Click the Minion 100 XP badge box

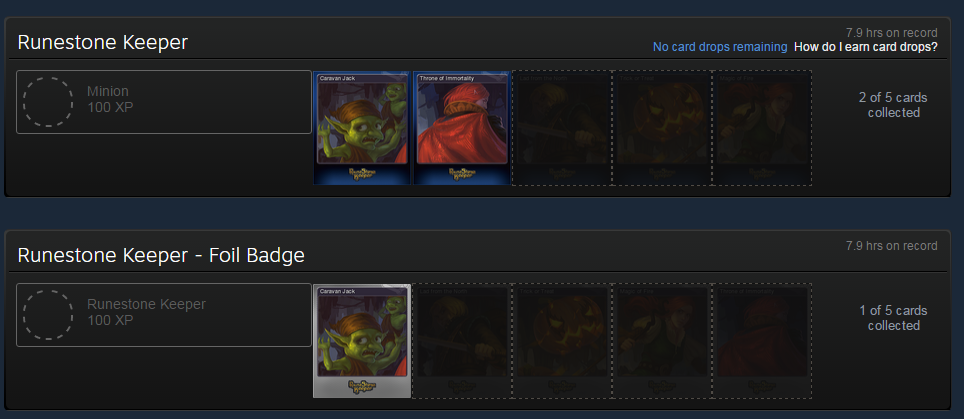pos(164,102)
